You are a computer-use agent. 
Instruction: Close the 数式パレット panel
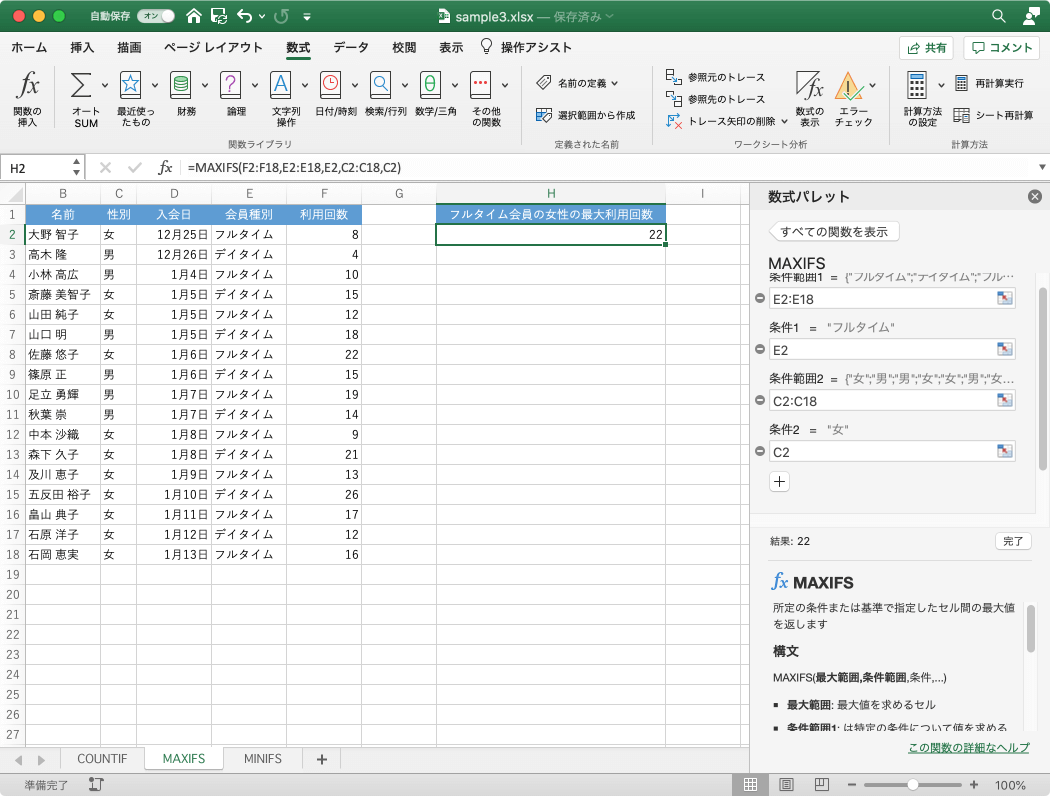[x=1035, y=196]
